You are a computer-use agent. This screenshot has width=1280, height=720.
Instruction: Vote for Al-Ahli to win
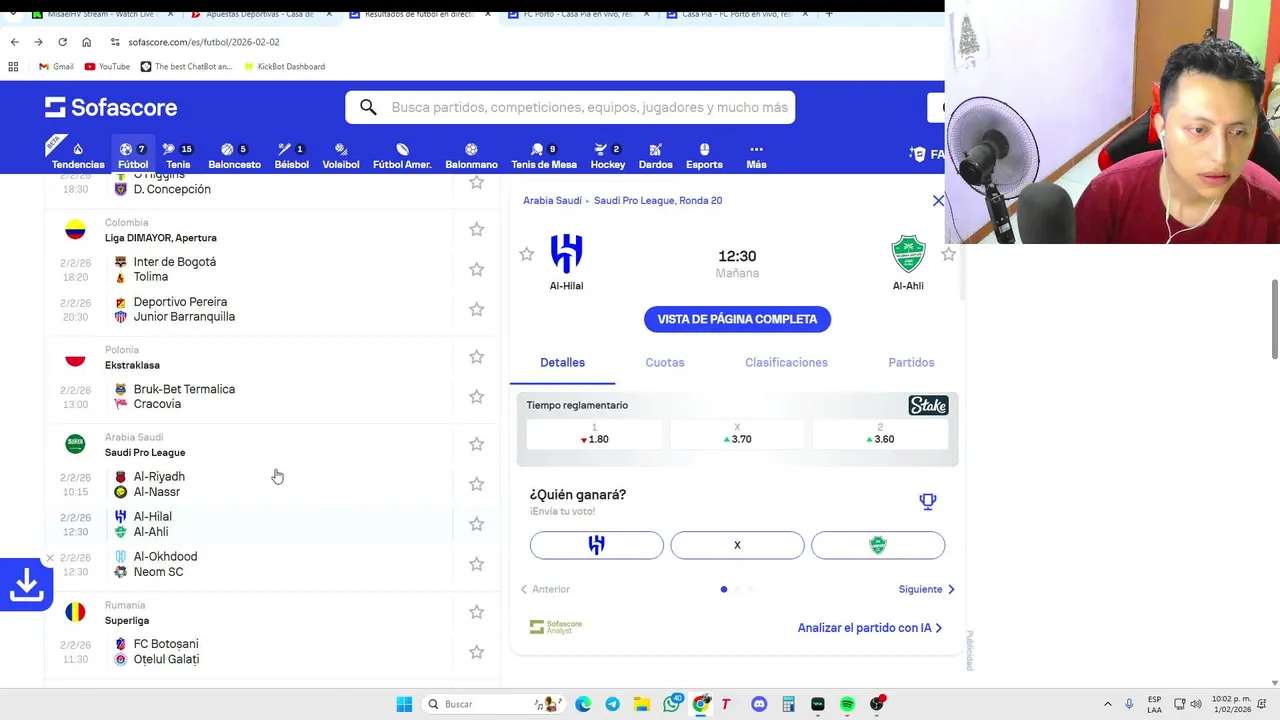pos(878,545)
